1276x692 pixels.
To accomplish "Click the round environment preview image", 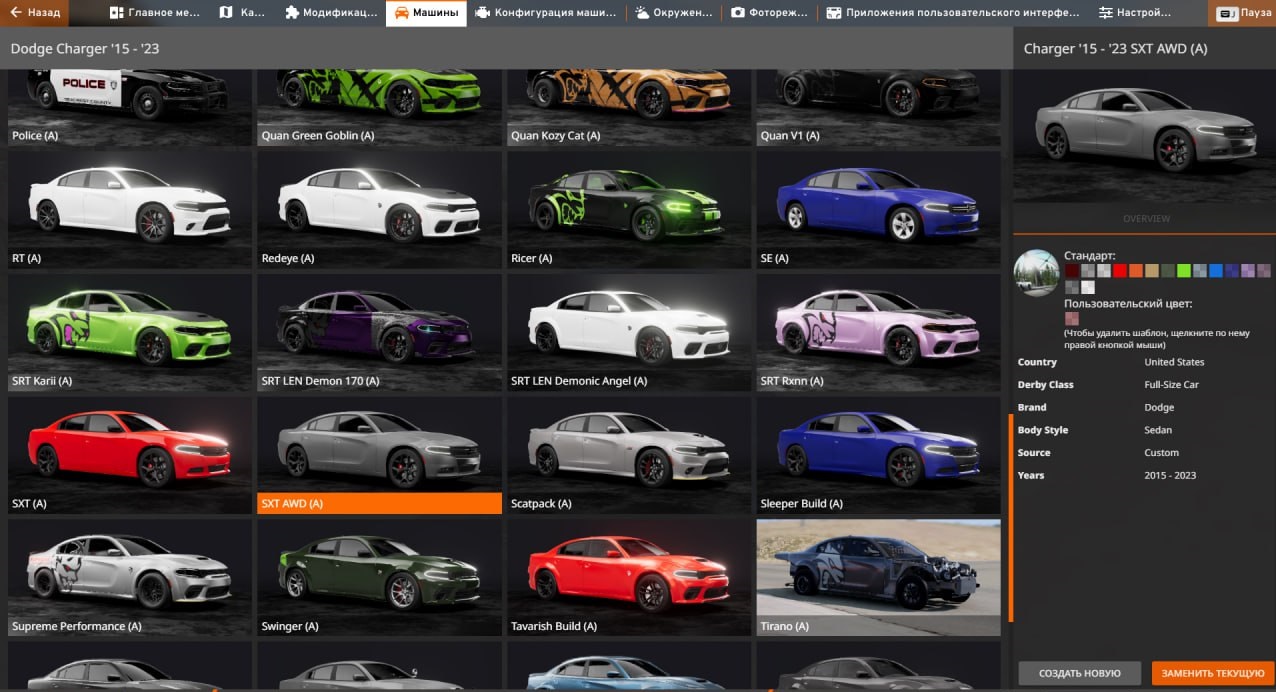I will point(1036,272).
